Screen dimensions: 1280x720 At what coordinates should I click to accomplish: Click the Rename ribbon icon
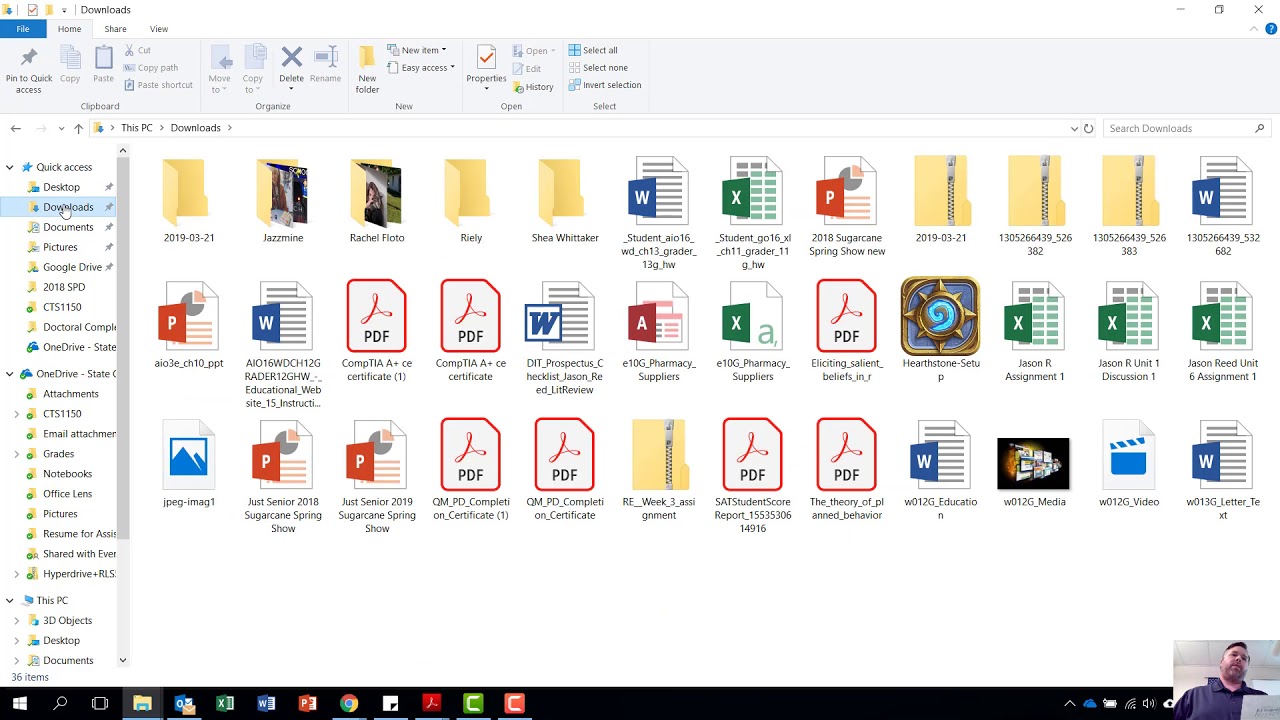[x=325, y=65]
